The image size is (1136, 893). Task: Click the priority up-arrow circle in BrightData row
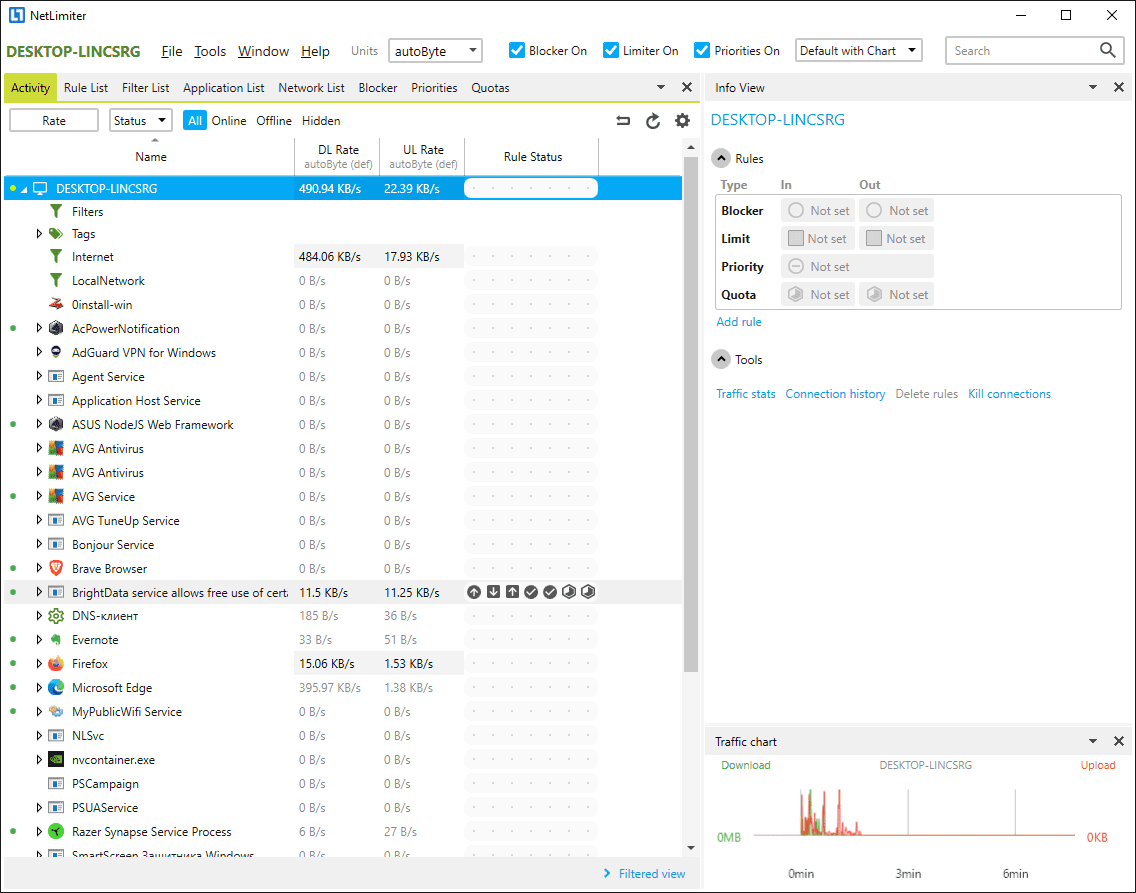474,592
